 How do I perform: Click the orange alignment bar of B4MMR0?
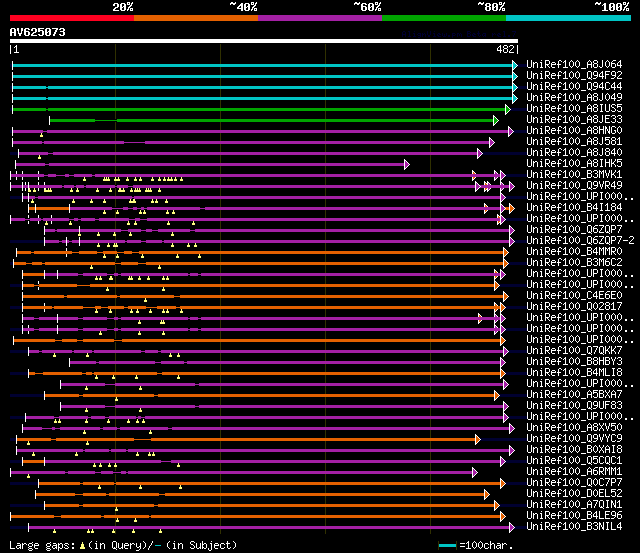[260, 253]
